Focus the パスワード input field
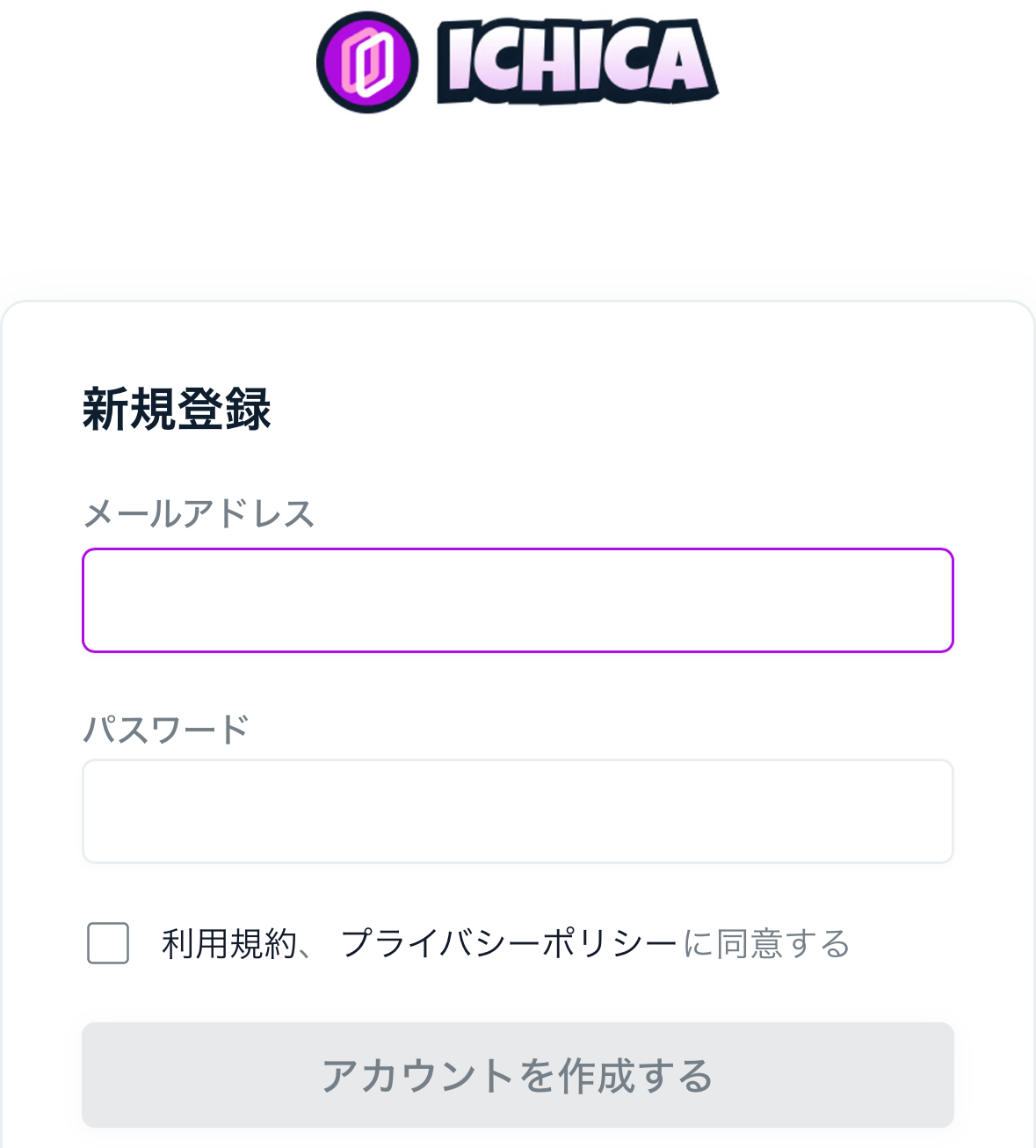This screenshot has width=1036, height=1148. (518, 811)
